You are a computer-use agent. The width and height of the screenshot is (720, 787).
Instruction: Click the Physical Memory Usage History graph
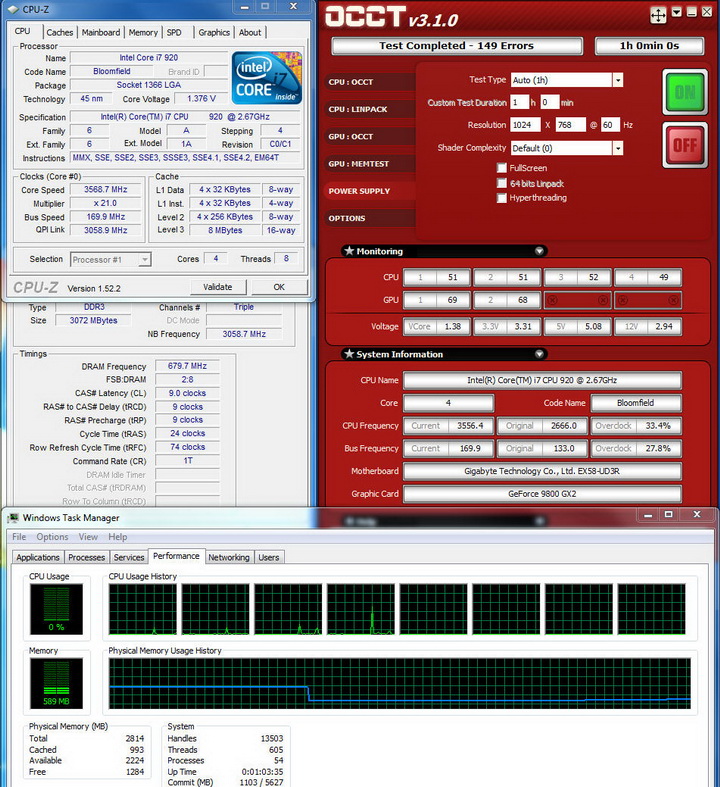[x=399, y=684]
